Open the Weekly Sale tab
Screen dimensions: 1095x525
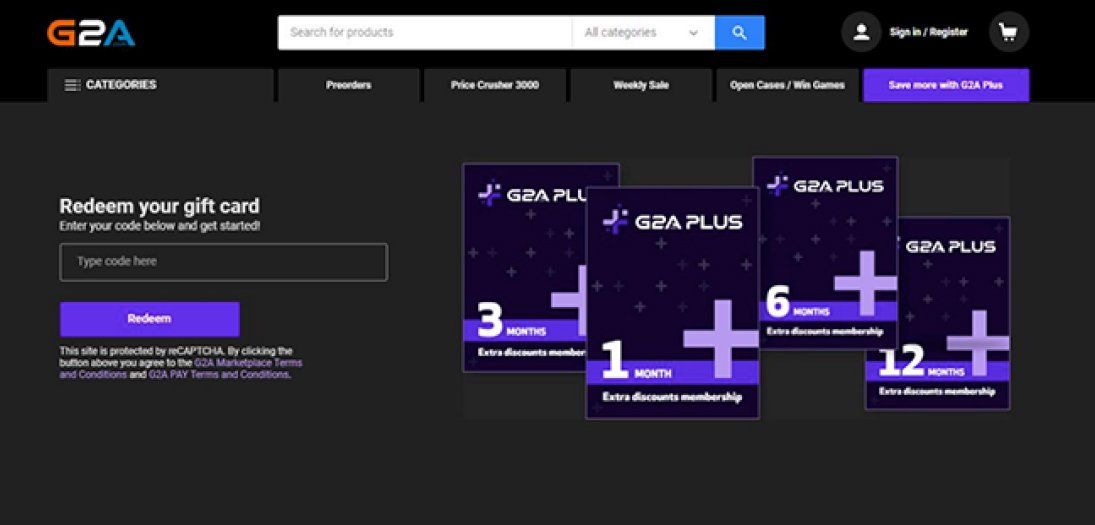coord(641,85)
